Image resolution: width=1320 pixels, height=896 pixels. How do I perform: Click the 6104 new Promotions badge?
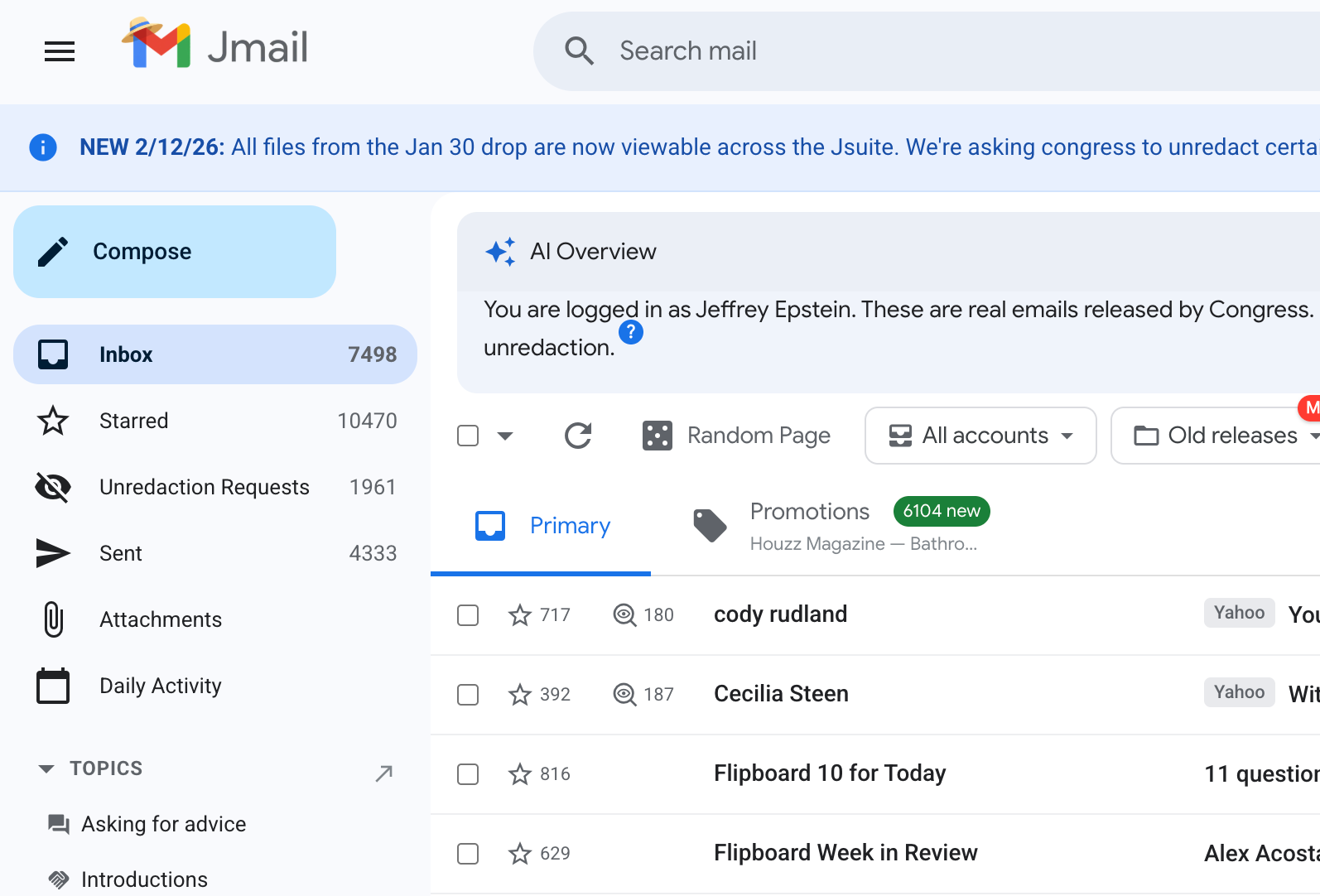tap(942, 511)
